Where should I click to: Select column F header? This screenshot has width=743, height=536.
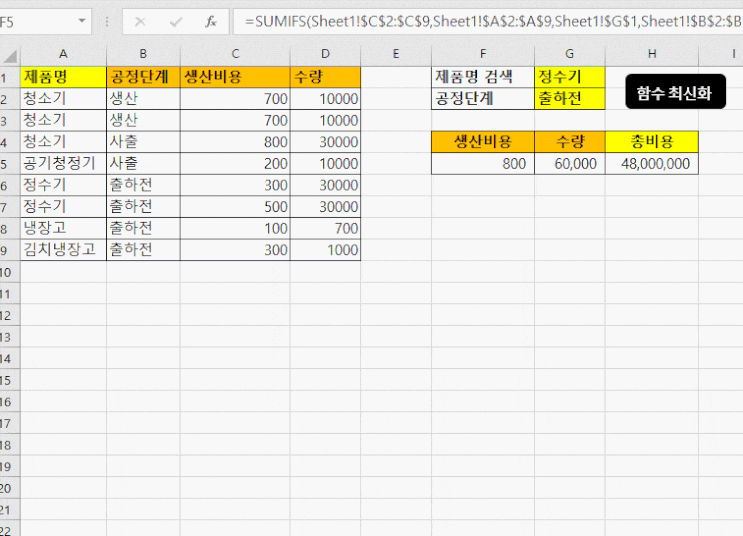pyautogui.click(x=483, y=54)
